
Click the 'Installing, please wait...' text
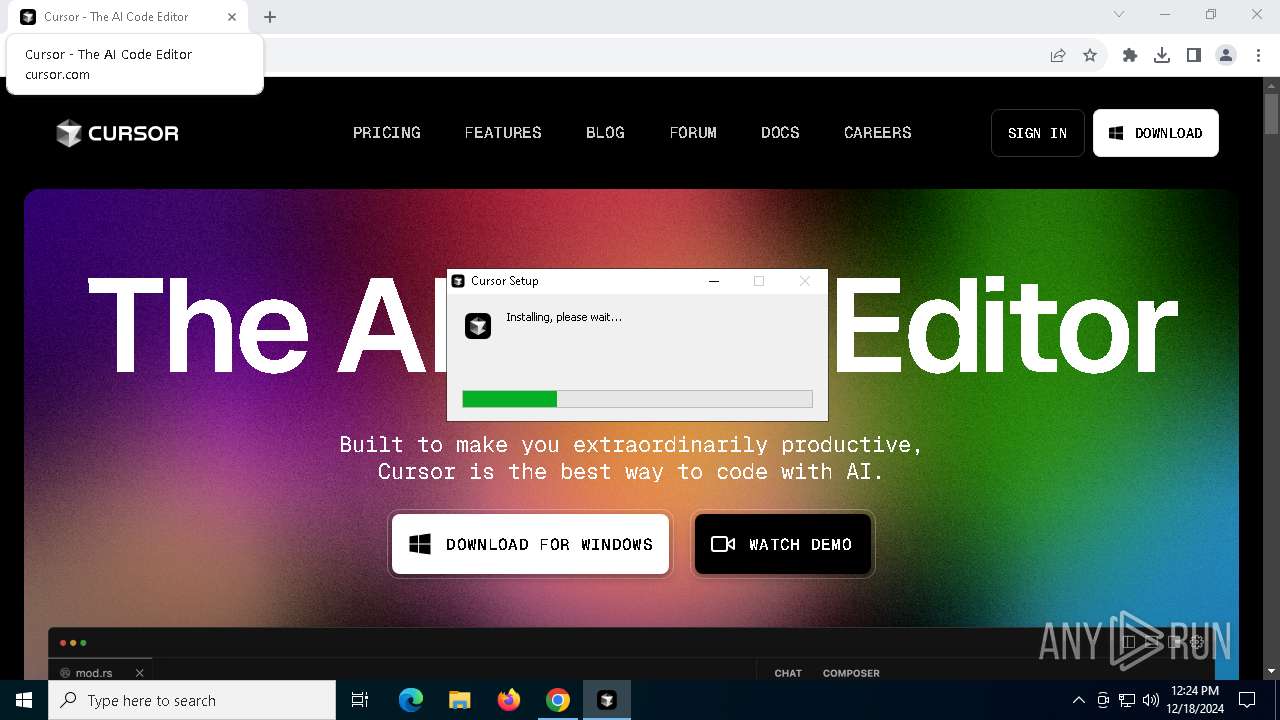click(564, 317)
